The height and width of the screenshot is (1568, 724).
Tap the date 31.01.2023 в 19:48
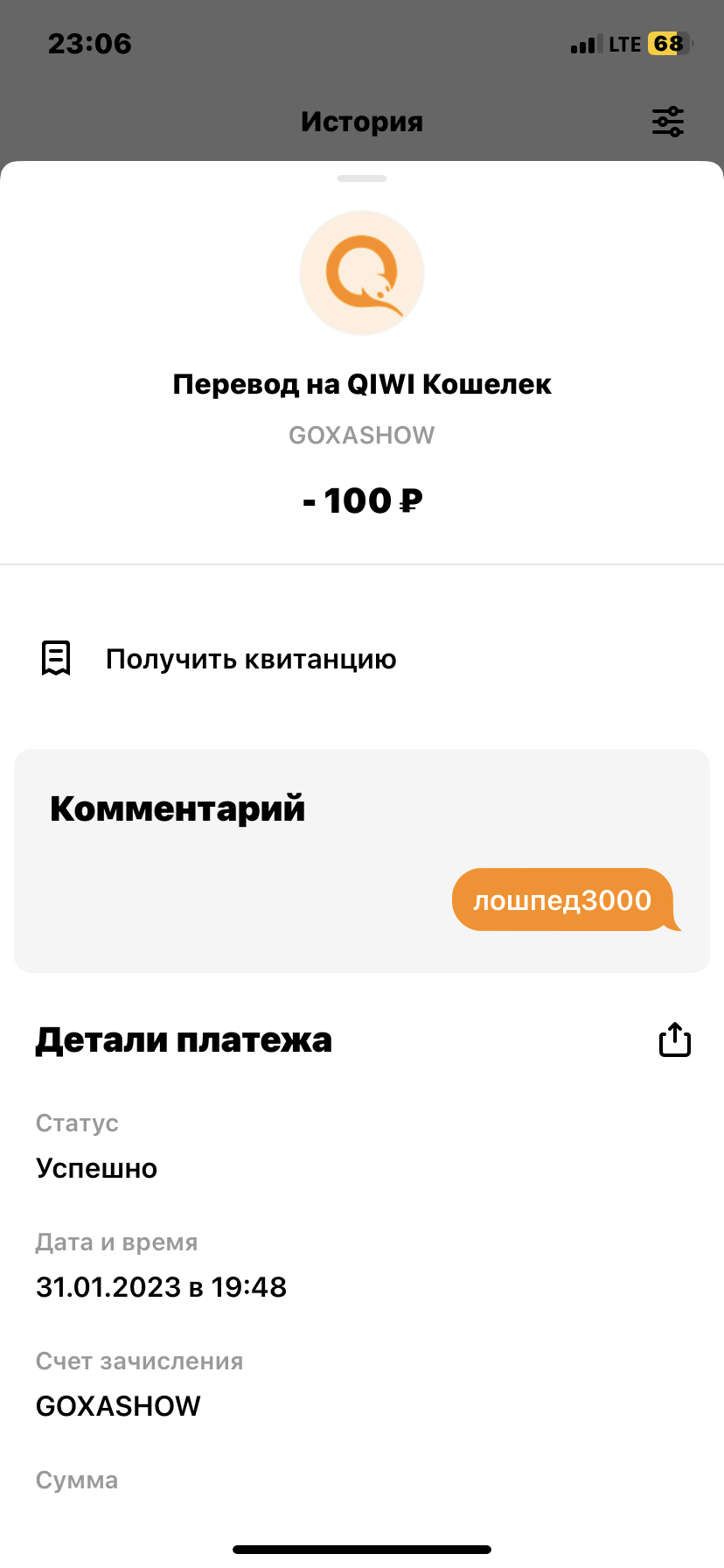[x=161, y=1287]
